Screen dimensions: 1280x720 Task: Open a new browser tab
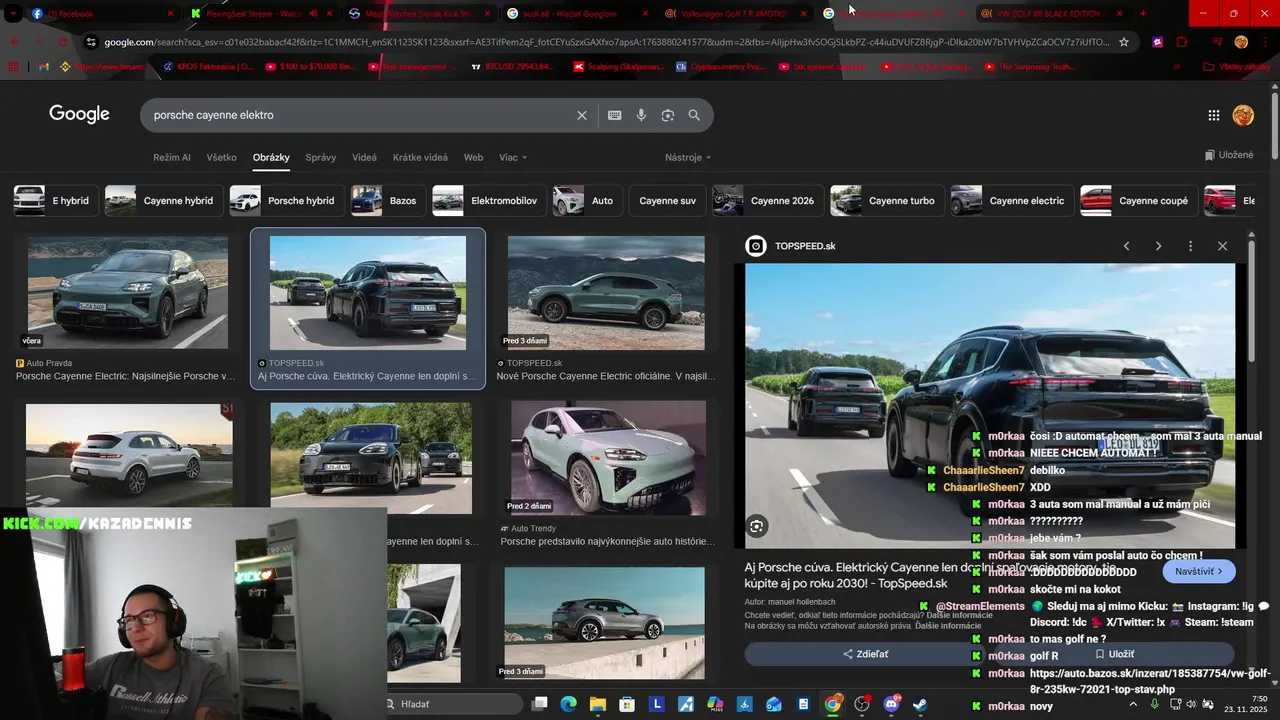coord(1143,13)
